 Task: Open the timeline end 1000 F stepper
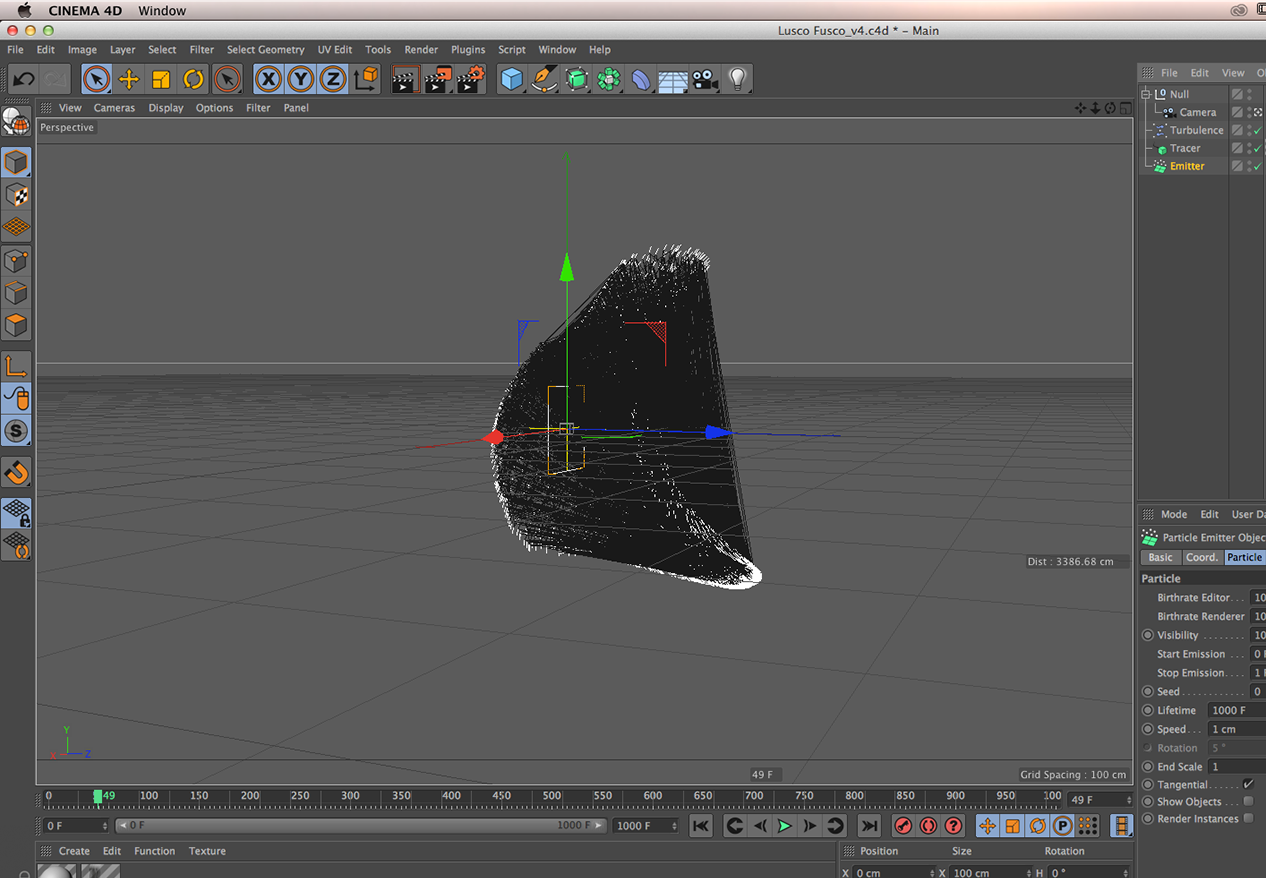point(674,826)
